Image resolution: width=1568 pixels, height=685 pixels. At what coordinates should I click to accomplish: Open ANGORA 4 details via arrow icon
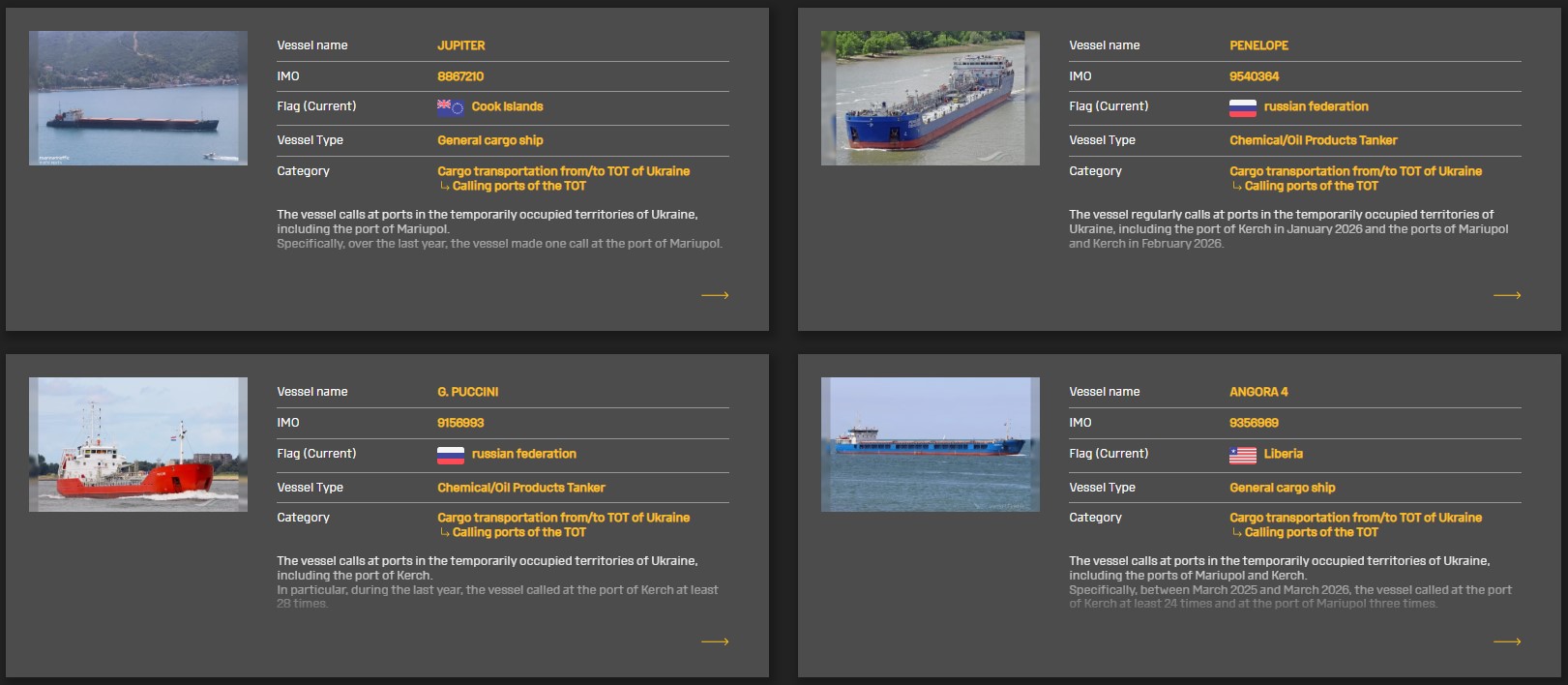coord(1506,641)
